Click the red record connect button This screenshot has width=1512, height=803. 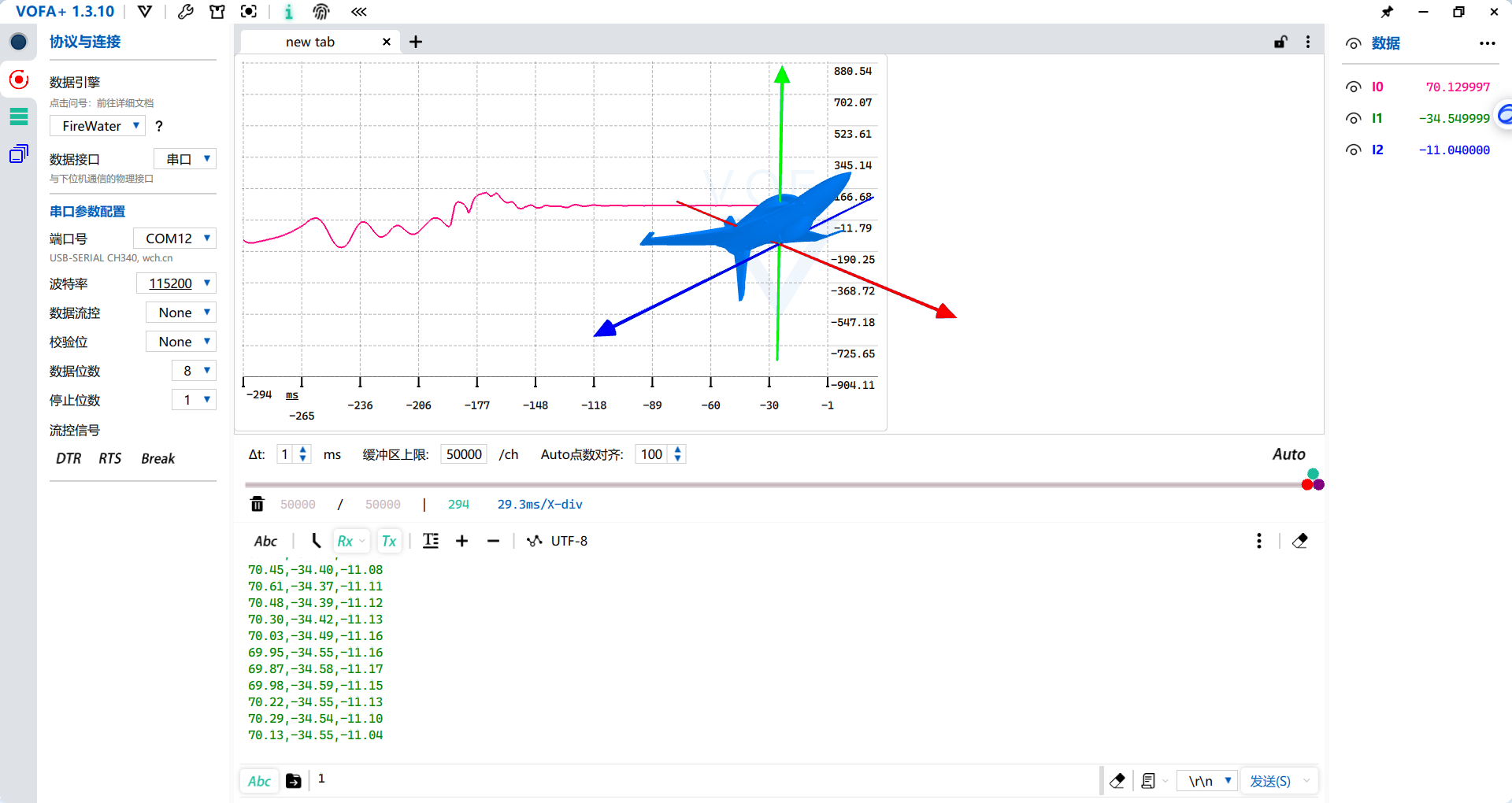point(18,80)
